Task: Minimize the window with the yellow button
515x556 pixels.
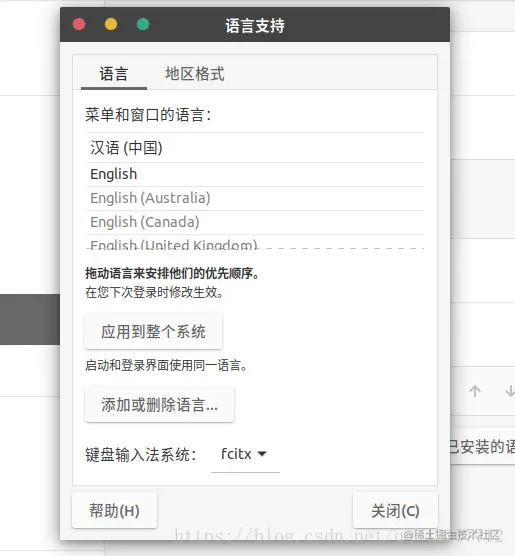Action: [x=111, y=24]
